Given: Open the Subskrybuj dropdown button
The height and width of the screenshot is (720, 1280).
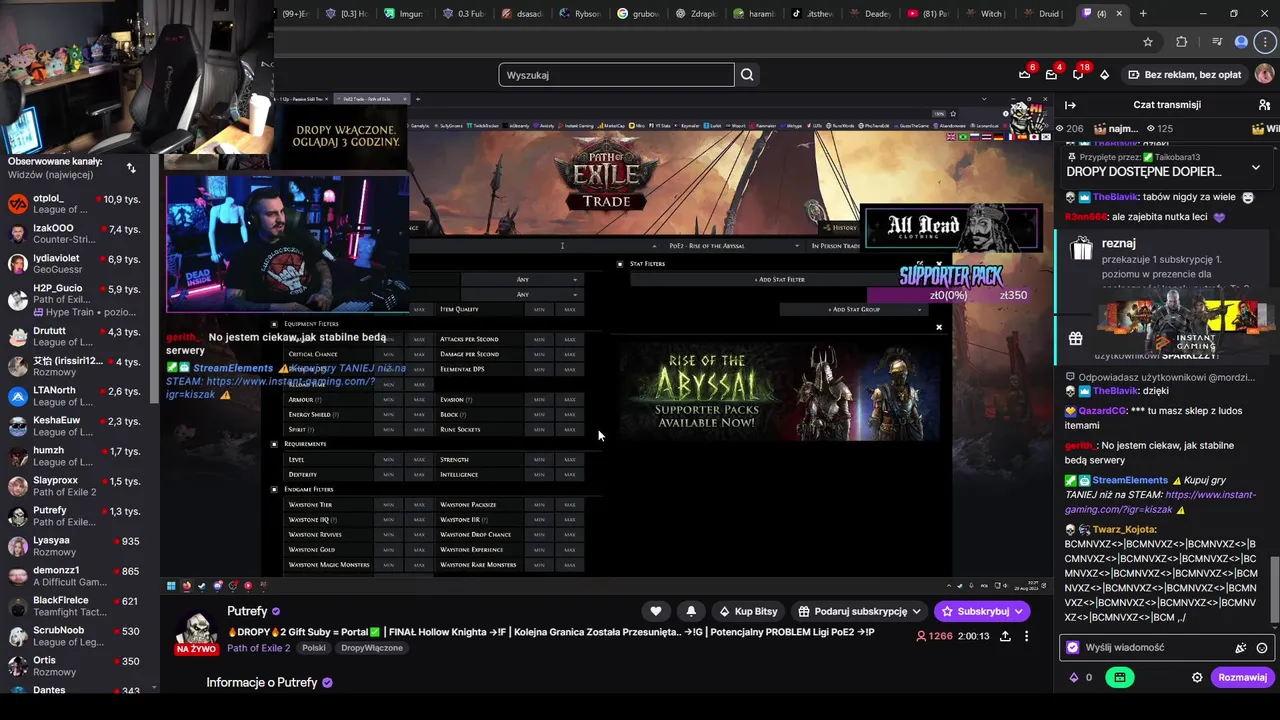Looking at the screenshot, I should (981, 611).
